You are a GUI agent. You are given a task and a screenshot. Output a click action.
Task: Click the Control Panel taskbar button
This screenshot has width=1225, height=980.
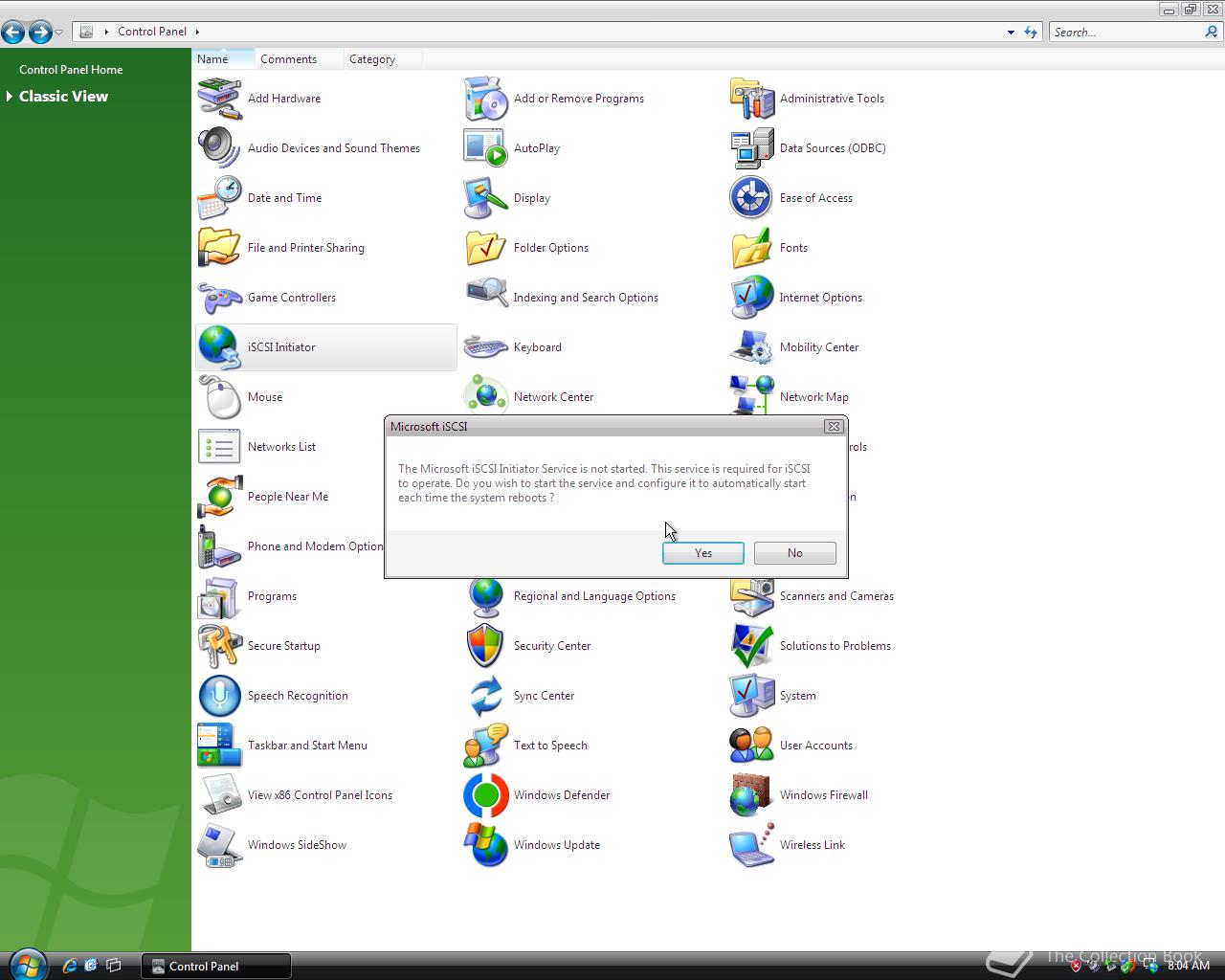pyautogui.click(x=216, y=966)
